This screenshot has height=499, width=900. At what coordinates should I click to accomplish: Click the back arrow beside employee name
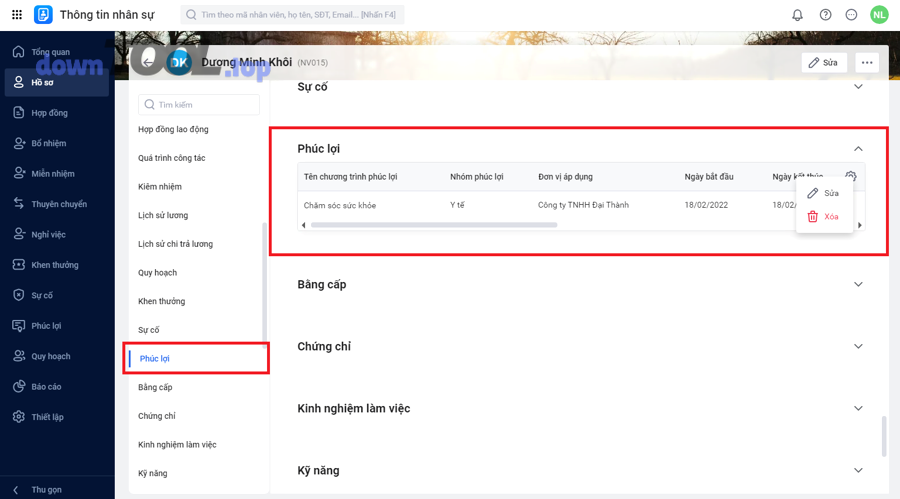pyautogui.click(x=148, y=62)
